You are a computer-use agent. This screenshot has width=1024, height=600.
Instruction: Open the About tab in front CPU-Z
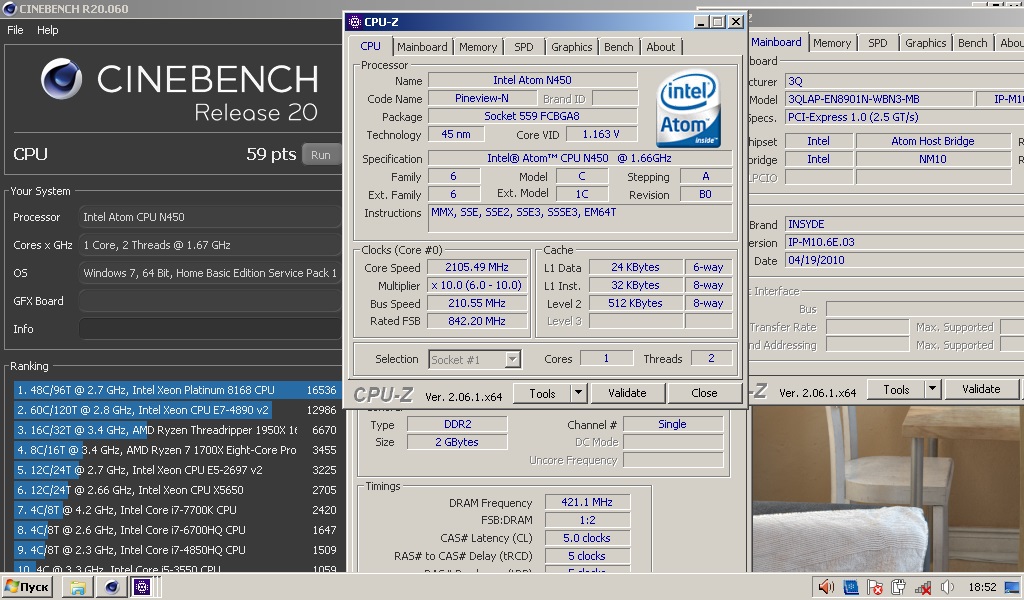click(x=661, y=47)
